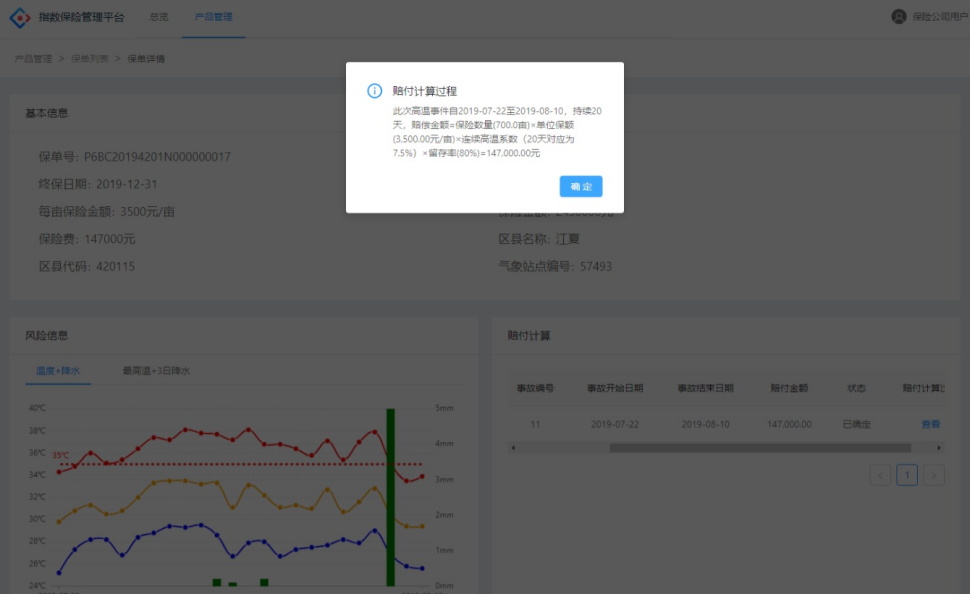This screenshot has width=970, height=594.
Task: Click the left scroll arrow under the payout table
Action: tap(511, 448)
